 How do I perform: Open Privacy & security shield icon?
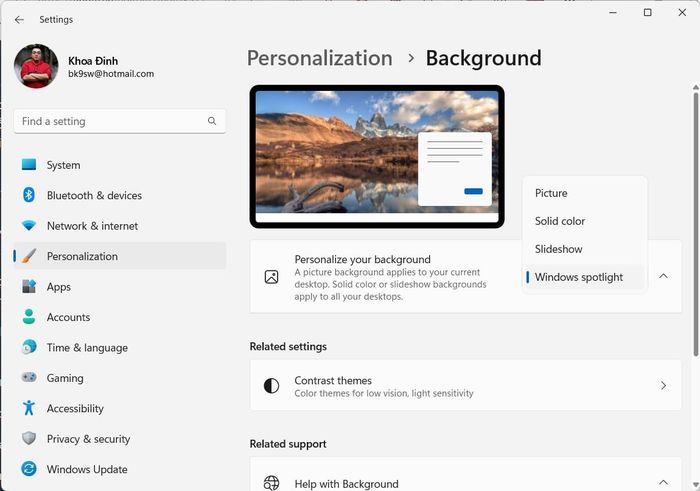coord(29,439)
